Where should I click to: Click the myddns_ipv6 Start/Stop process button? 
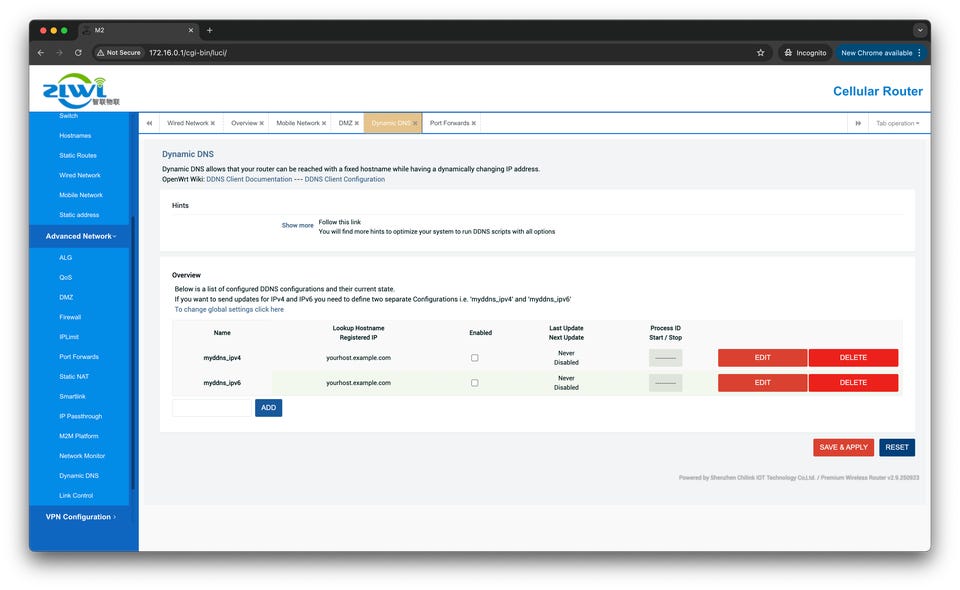pos(666,383)
